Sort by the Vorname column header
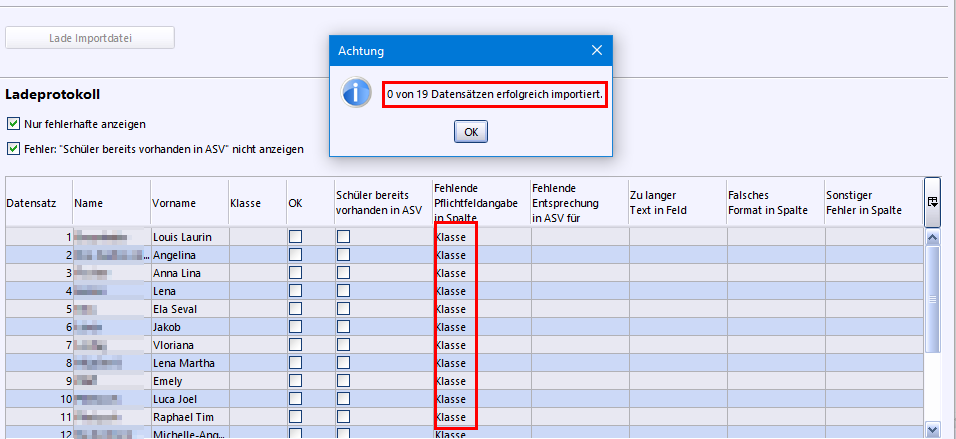The image size is (956, 439). (189, 202)
